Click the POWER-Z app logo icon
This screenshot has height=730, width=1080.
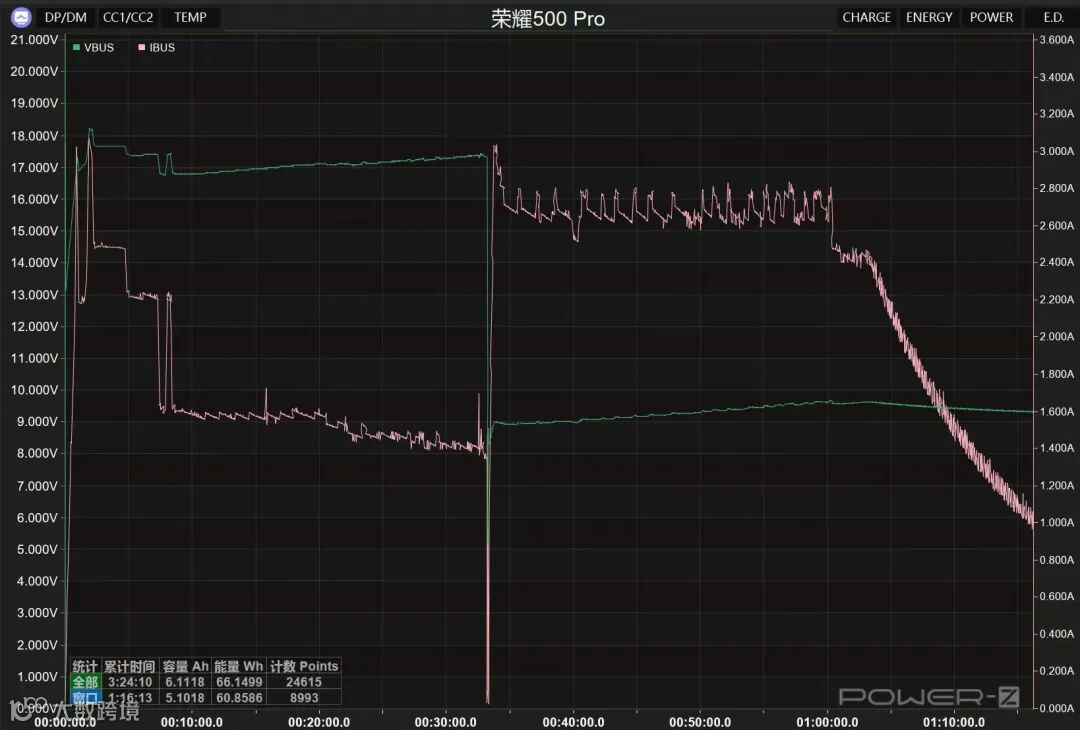click(x=21, y=17)
